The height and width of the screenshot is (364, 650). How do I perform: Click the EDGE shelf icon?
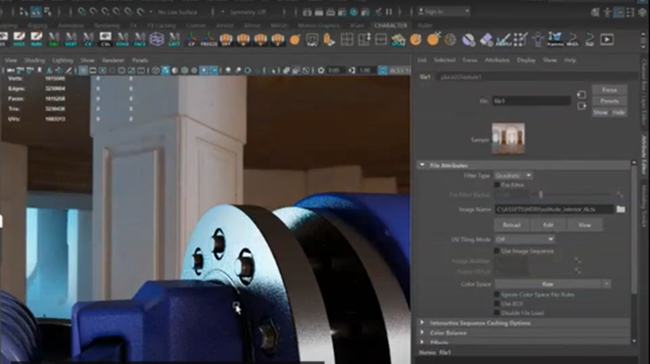click(x=122, y=39)
